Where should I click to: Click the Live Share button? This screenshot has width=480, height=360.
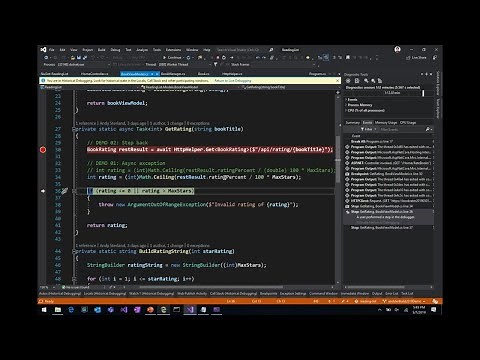(416, 58)
